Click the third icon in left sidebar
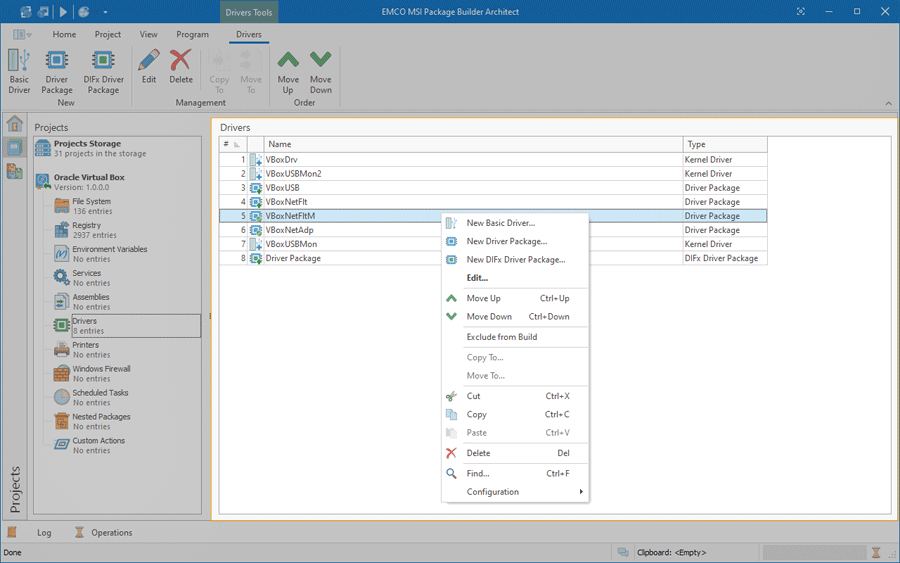 click(14, 171)
